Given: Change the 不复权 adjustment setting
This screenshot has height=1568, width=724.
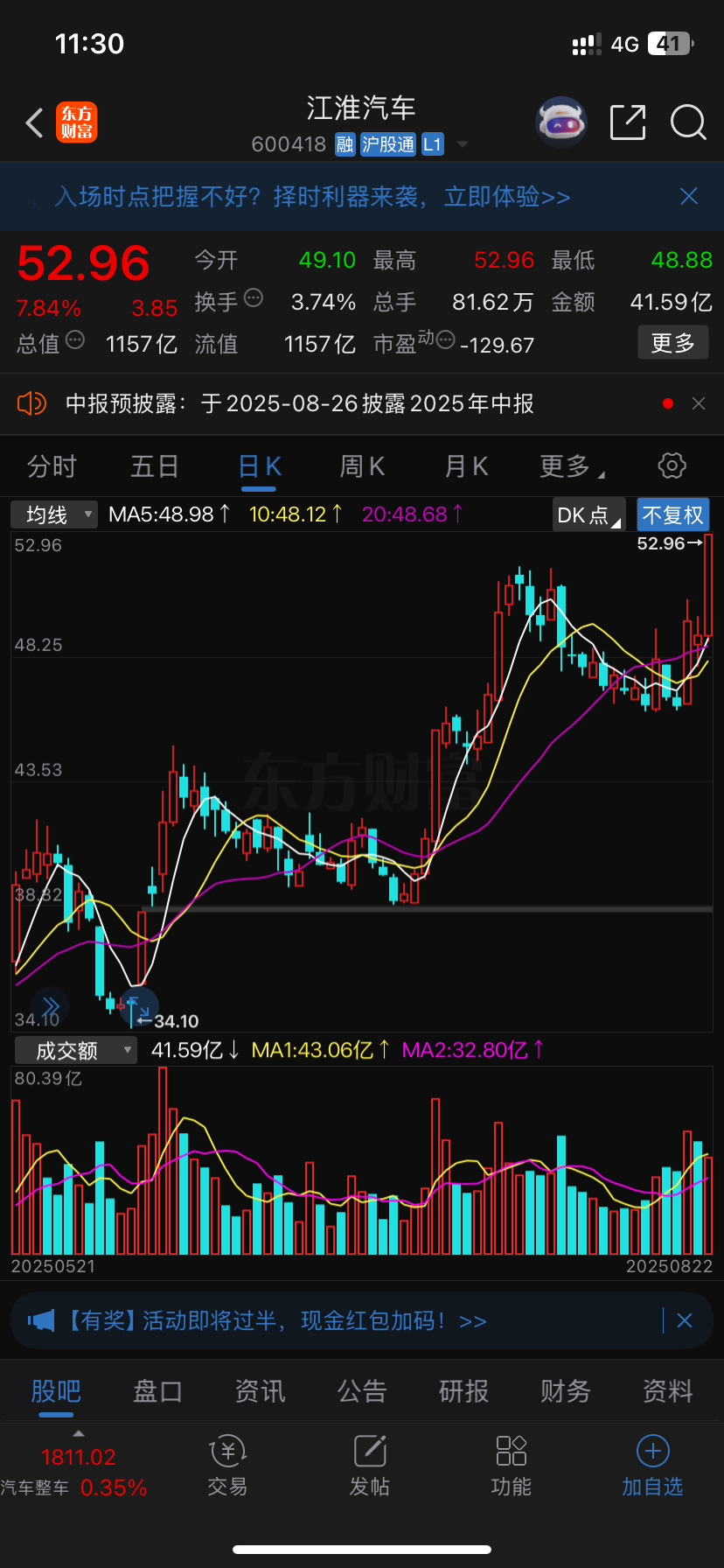Looking at the screenshot, I should tap(672, 515).
